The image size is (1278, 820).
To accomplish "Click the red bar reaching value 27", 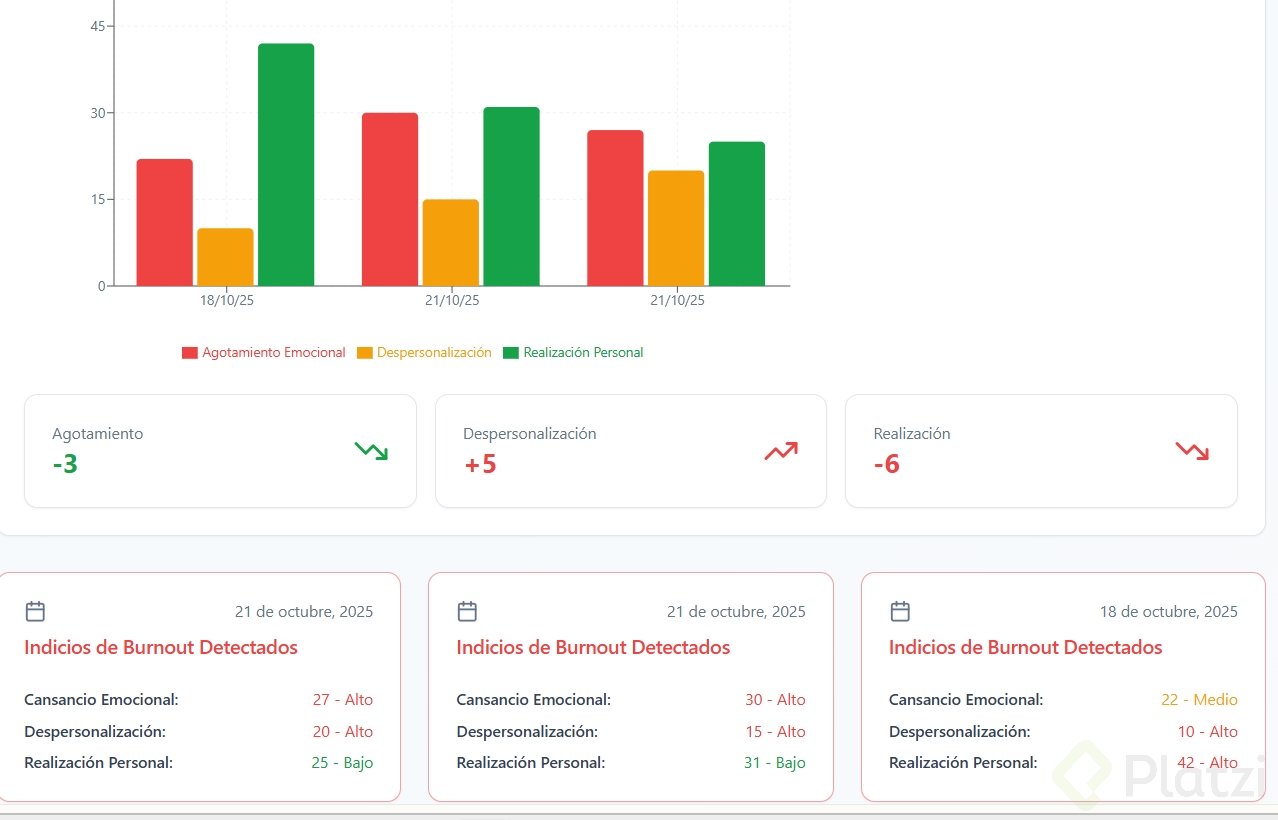I will [615, 208].
